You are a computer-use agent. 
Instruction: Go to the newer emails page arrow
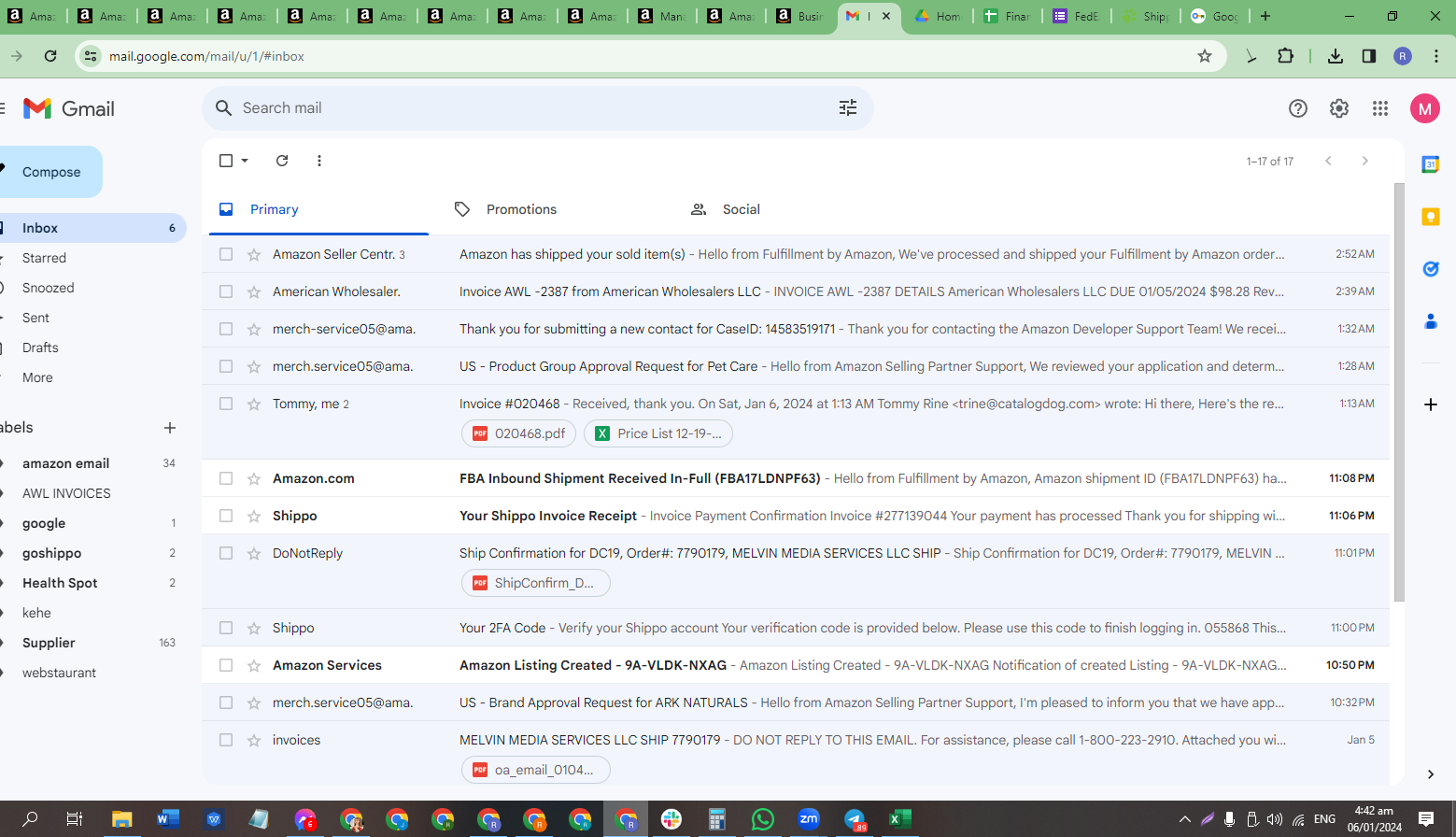click(x=1328, y=161)
